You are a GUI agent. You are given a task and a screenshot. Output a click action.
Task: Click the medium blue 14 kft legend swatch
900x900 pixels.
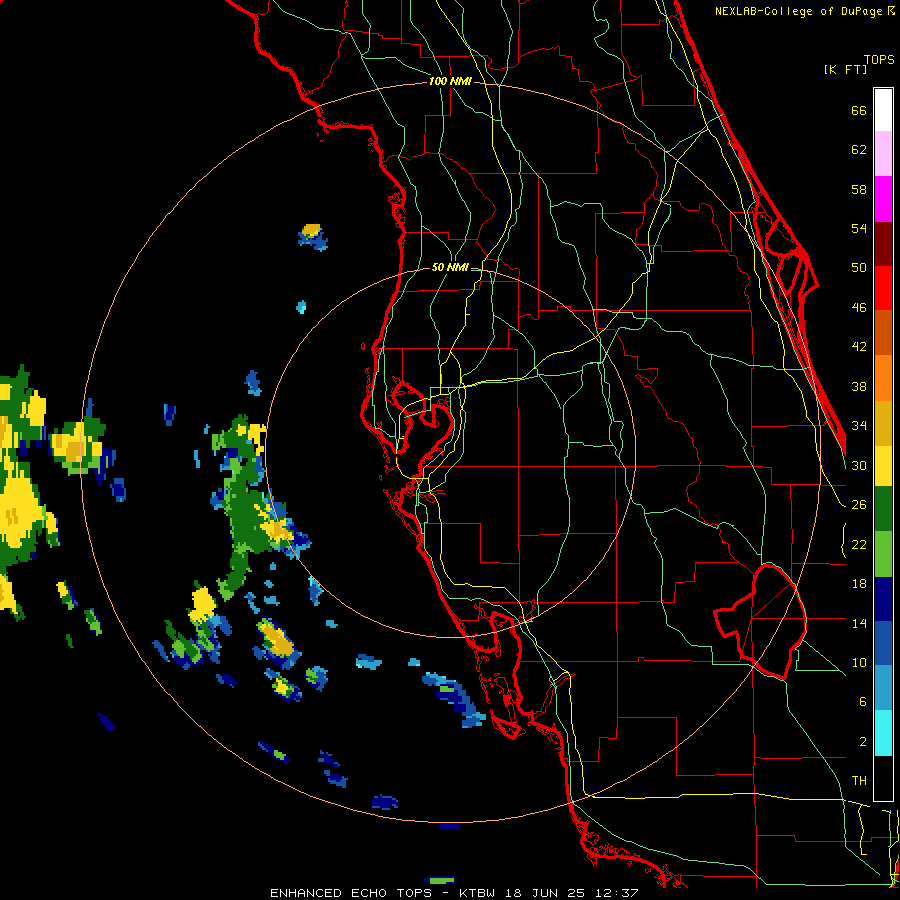[x=883, y=644]
